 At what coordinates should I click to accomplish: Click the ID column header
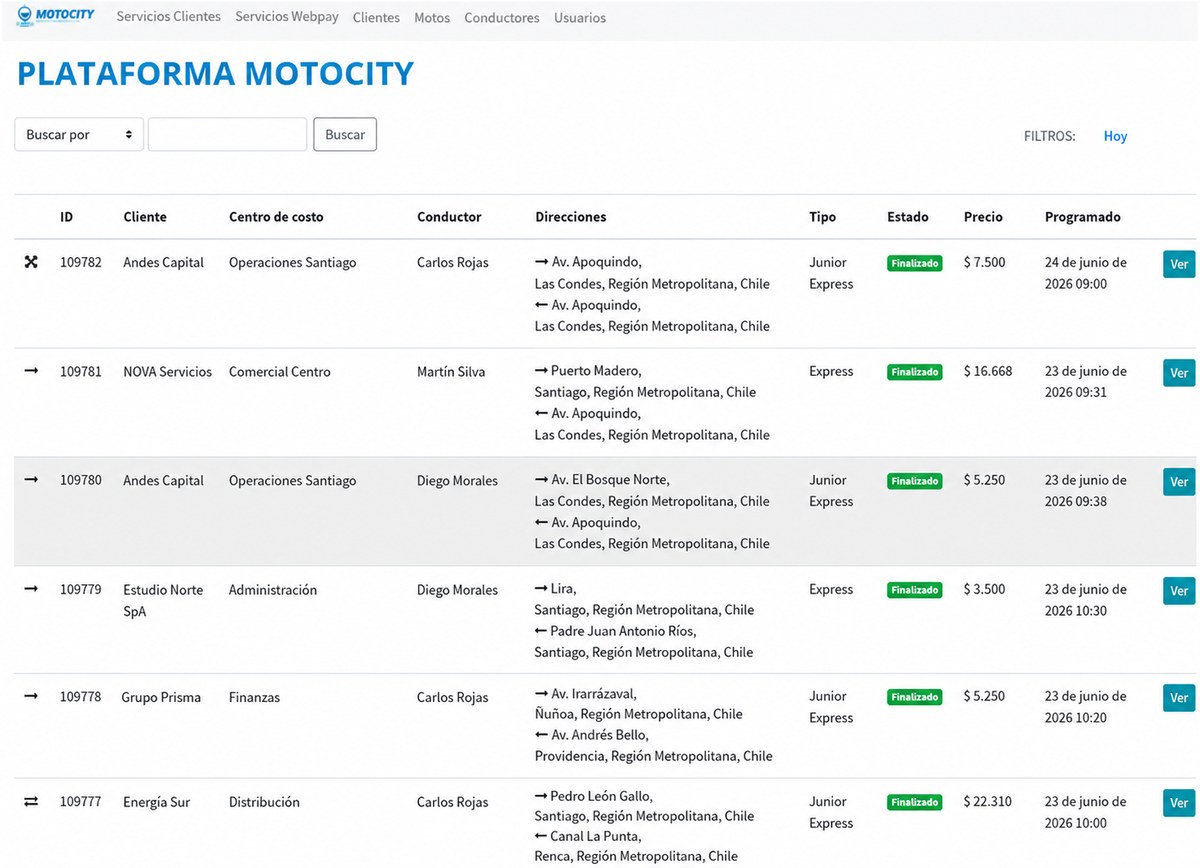tap(66, 216)
